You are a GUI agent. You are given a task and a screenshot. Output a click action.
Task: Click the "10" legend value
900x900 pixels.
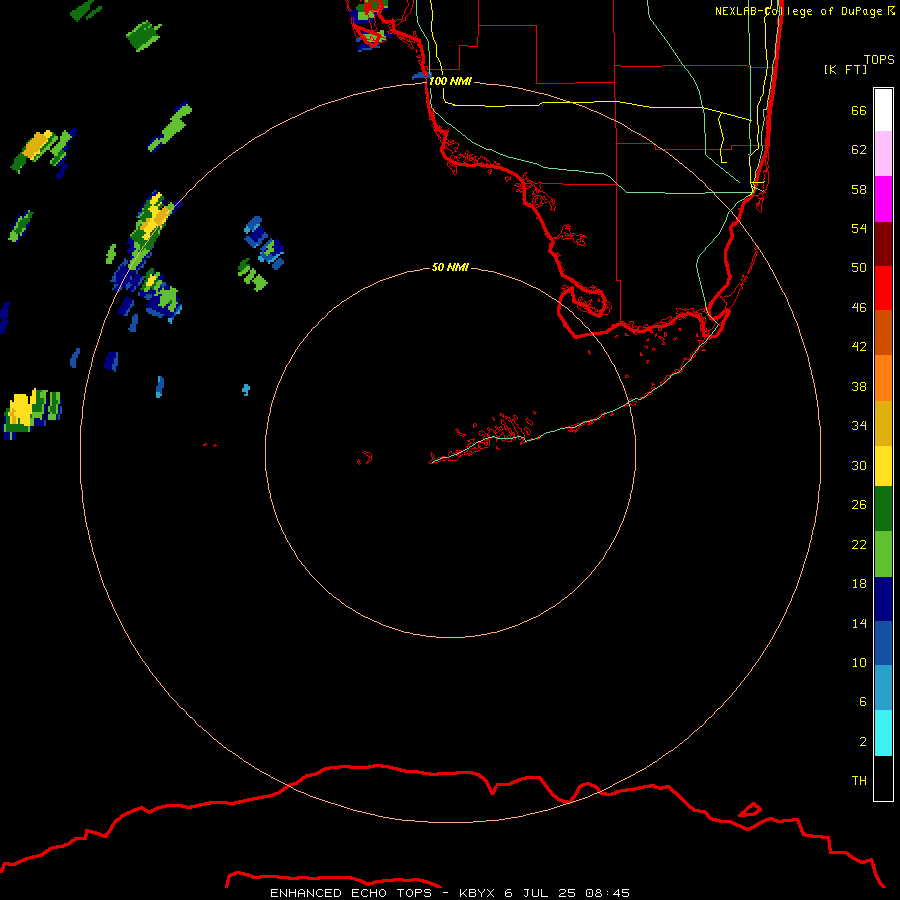coord(859,662)
